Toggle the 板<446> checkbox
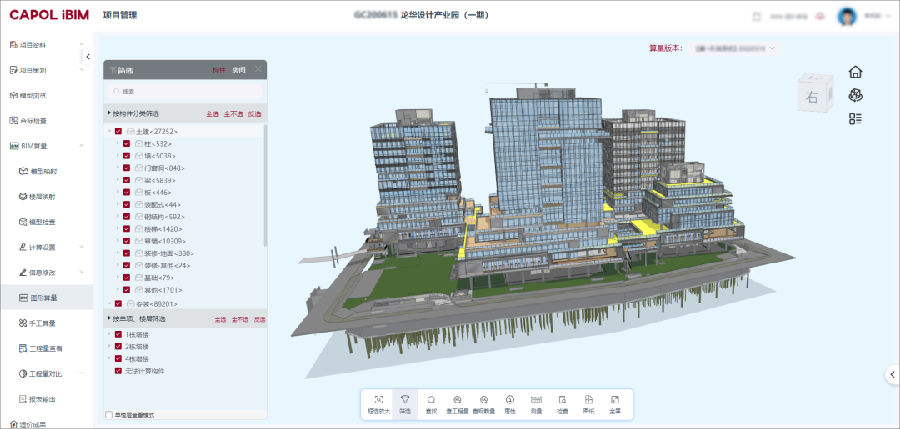The height and width of the screenshot is (429, 900). coord(126,192)
